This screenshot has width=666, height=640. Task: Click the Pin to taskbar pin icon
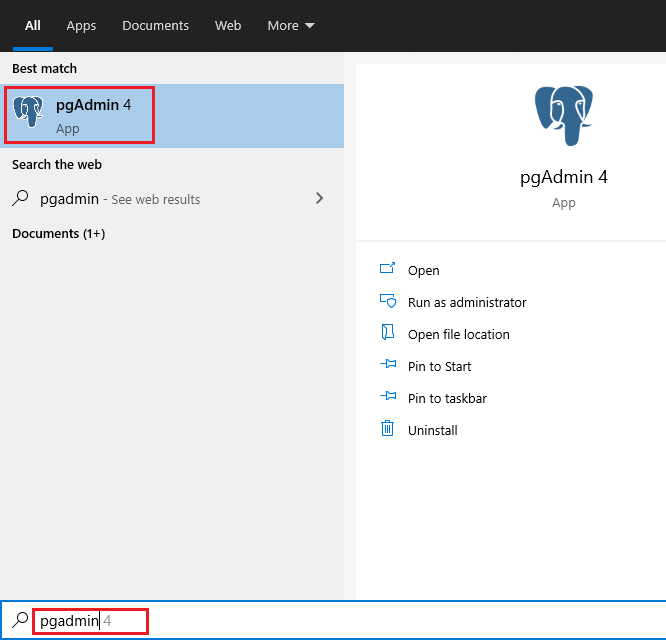point(388,396)
